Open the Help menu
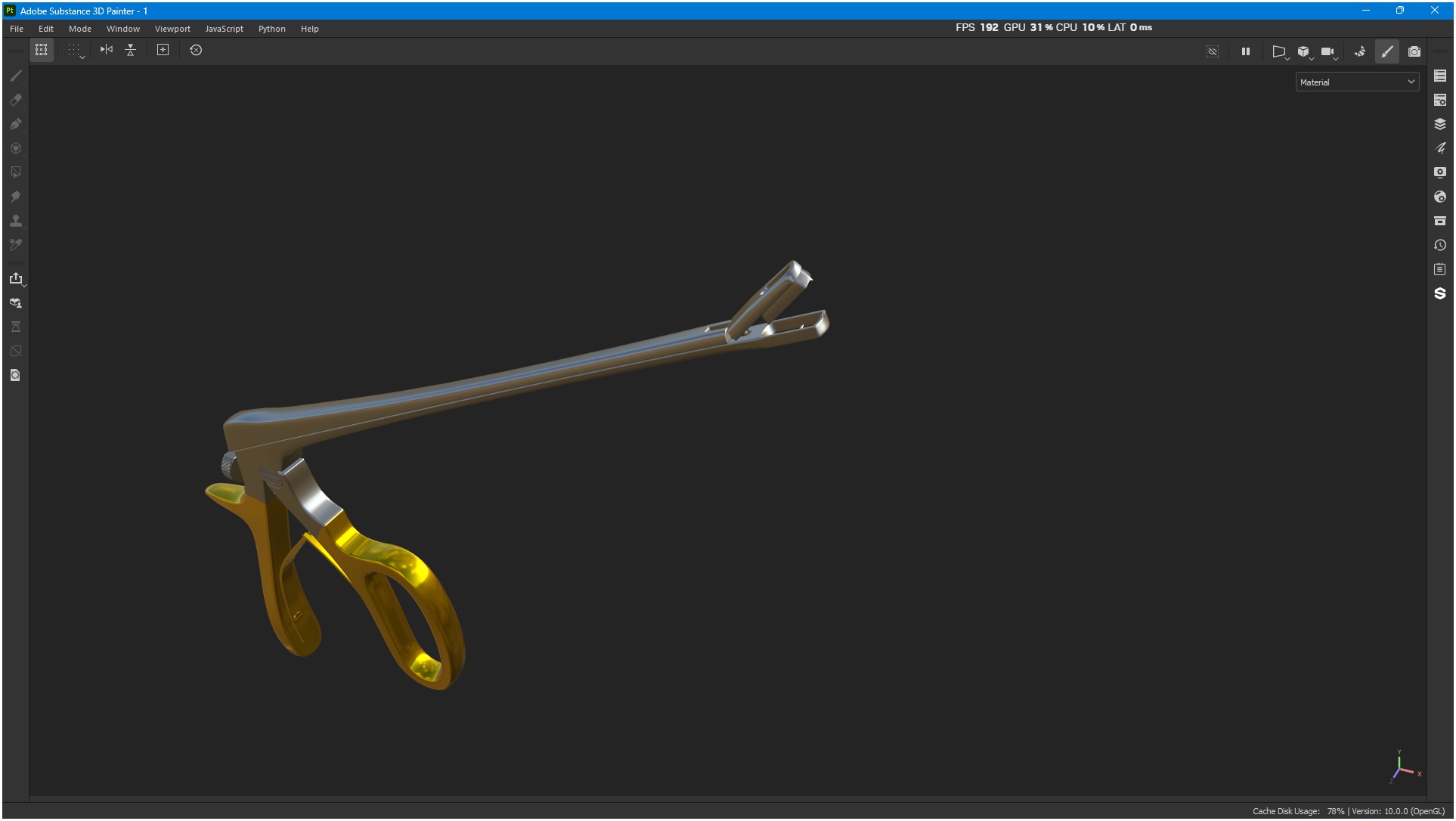Viewport: 1456px width, 821px height. coord(310,29)
